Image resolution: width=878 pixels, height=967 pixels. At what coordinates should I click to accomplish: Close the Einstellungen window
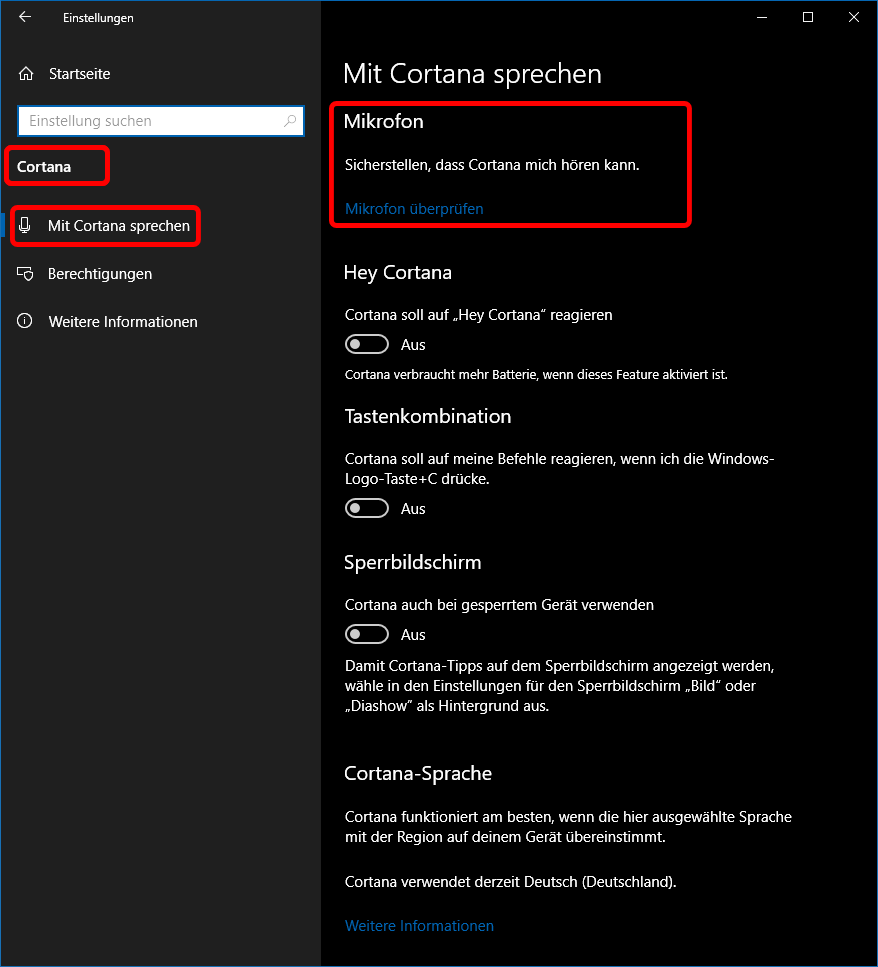tap(853, 17)
